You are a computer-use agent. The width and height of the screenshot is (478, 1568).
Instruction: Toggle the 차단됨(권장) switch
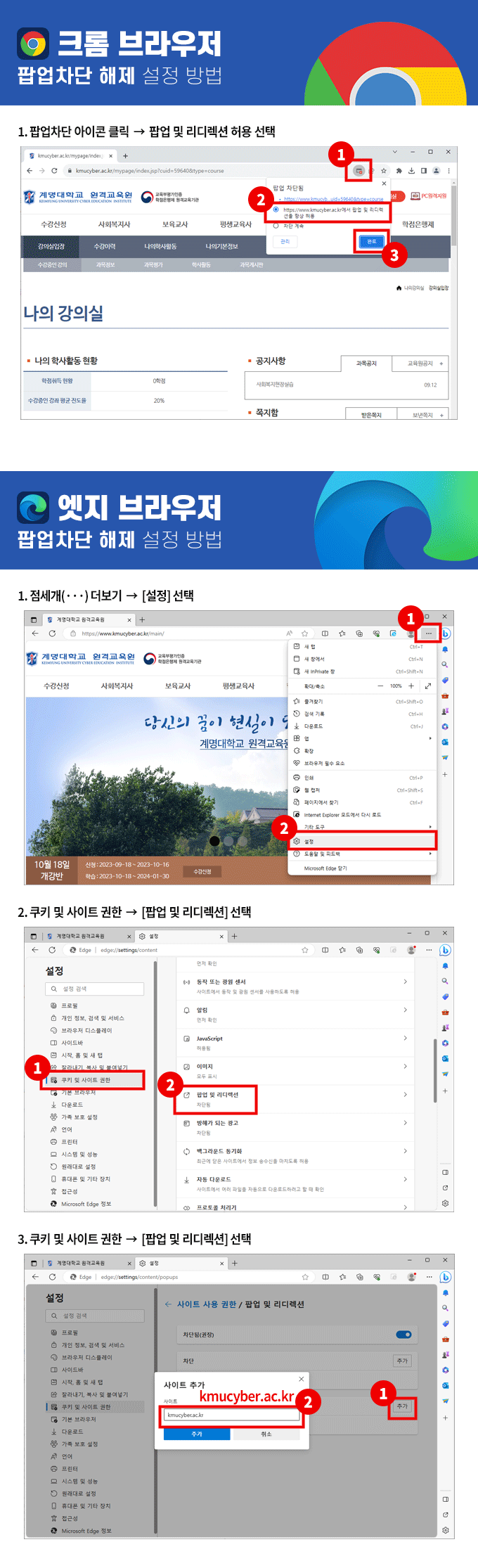click(x=403, y=1335)
